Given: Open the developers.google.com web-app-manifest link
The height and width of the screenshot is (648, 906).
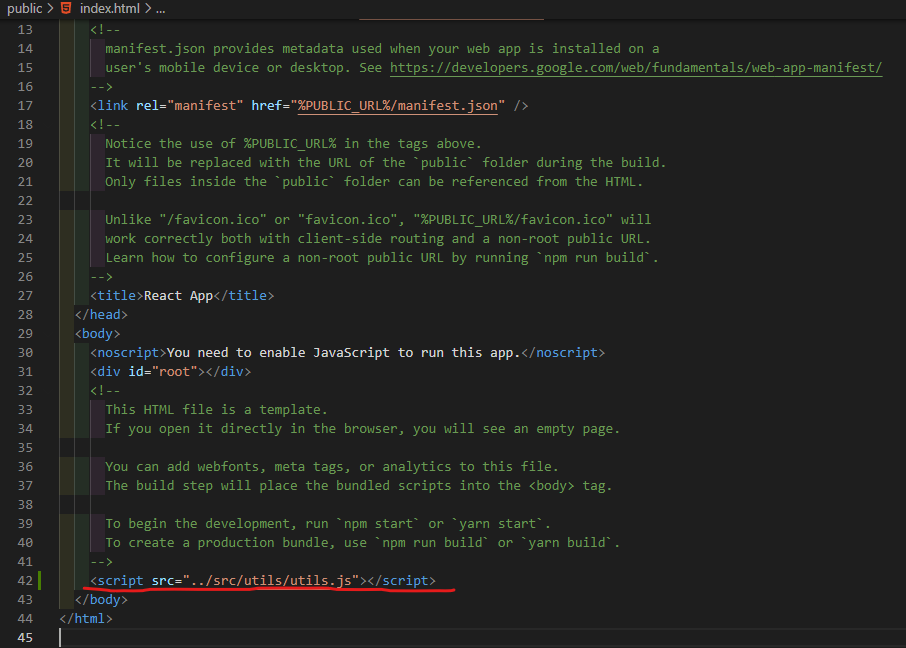Looking at the screenshot, I should (636, 68).
